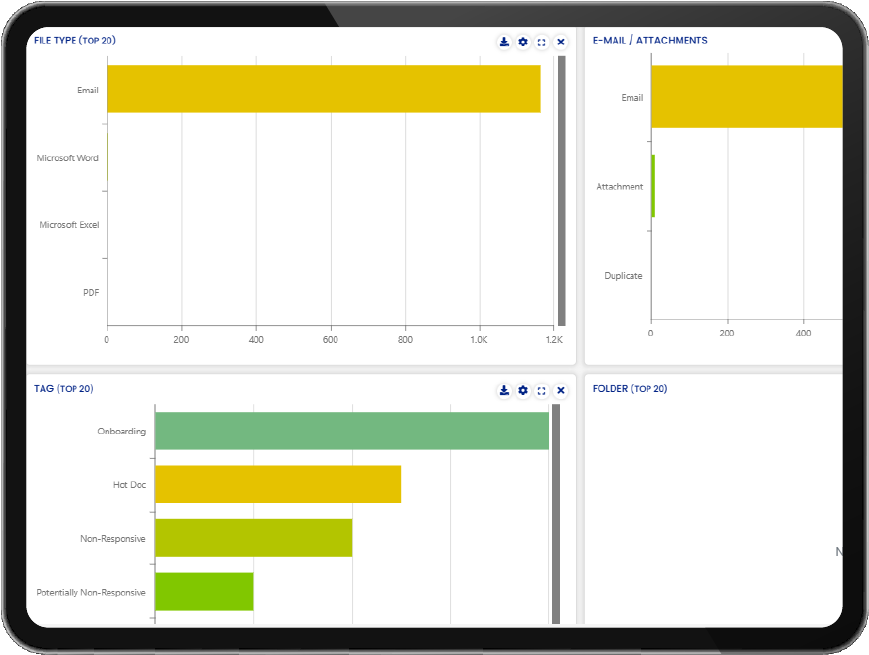Image resolution: width=869 pixels, height=655 pixels.
Task: Download the Tag chart data
Action: click(x=504, y=390)
